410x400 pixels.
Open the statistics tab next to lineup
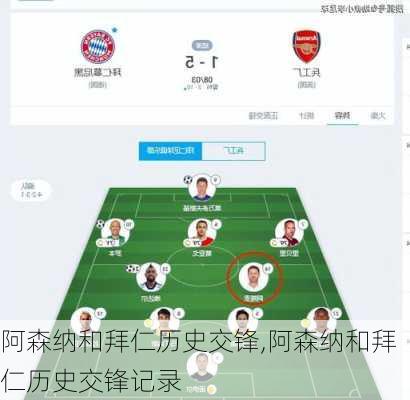click(x=306, y=116)
